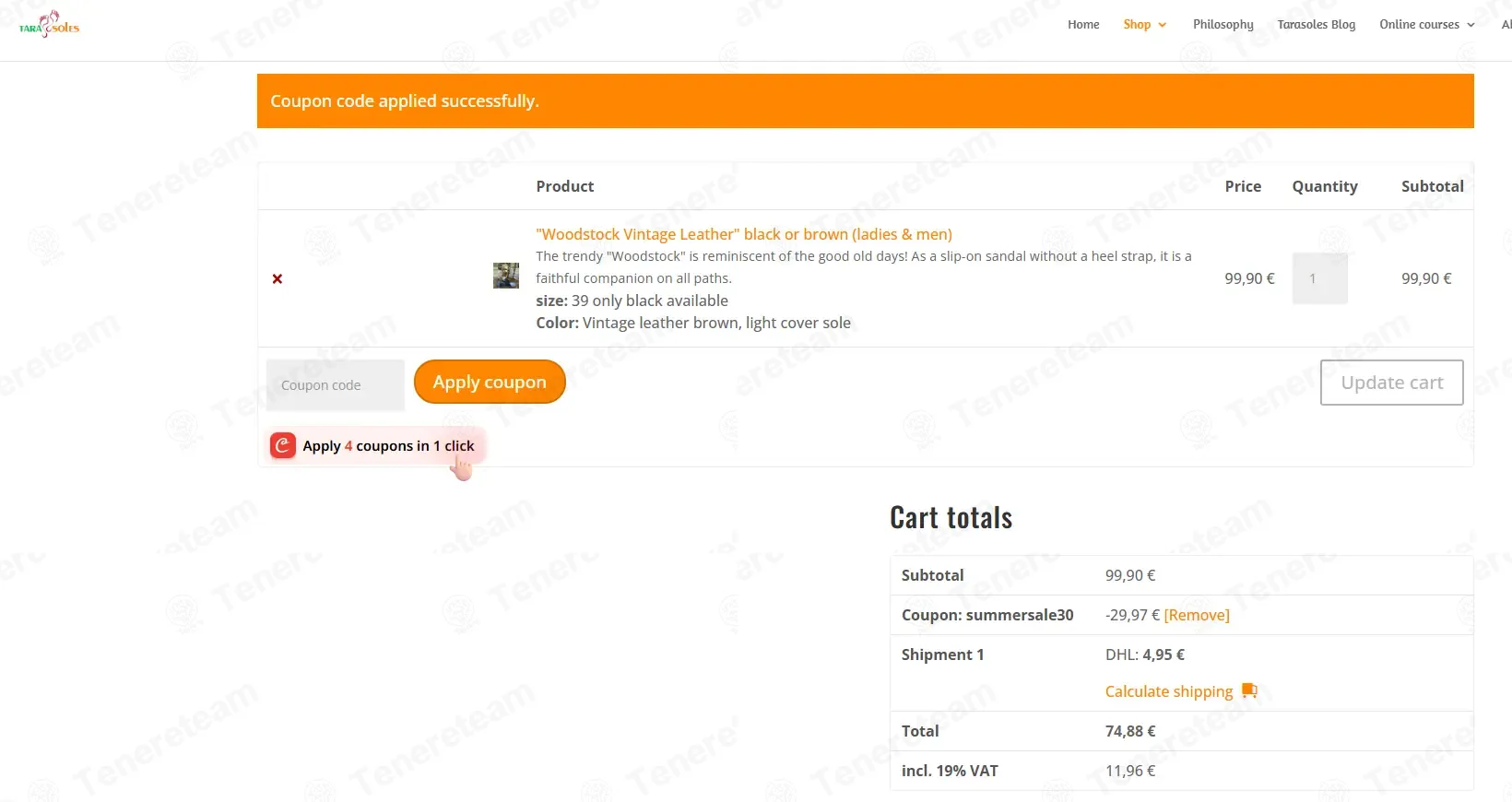The height and width of the screenshot is (802, 1512).
Task: Click the Coupon applied successfully banner
Action: pos(865,100)
